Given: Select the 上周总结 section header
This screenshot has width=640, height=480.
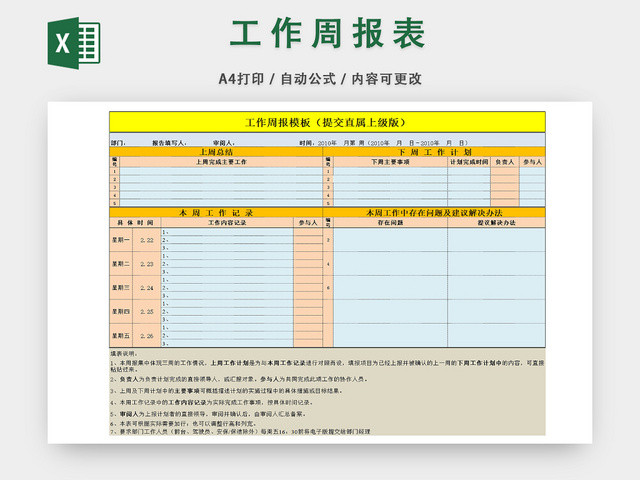Looking at the screenshot, I should [x=216, y=152].
